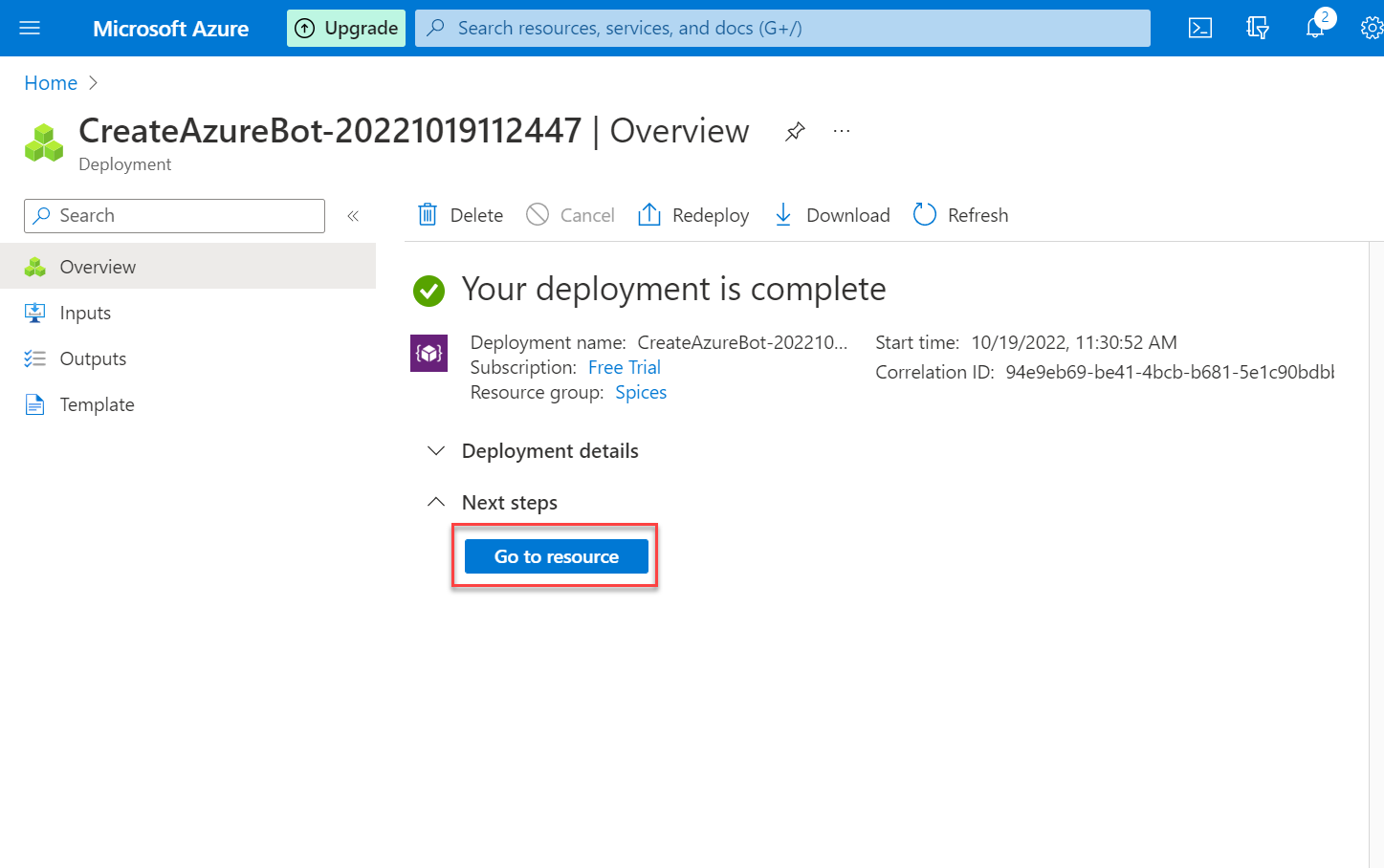Click the Correlation ID value text
This screenshot has width=1384, height=868.
pos(1170,372)
